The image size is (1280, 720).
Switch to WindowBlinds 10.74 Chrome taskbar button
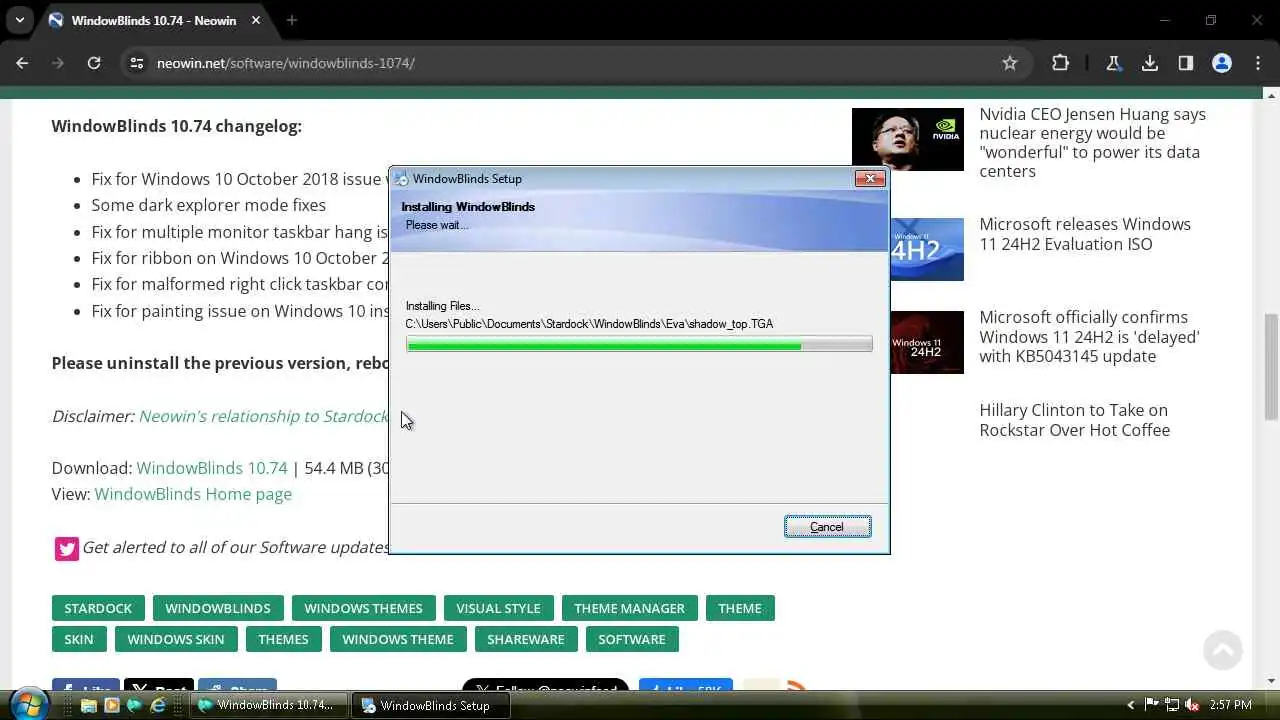269,705
